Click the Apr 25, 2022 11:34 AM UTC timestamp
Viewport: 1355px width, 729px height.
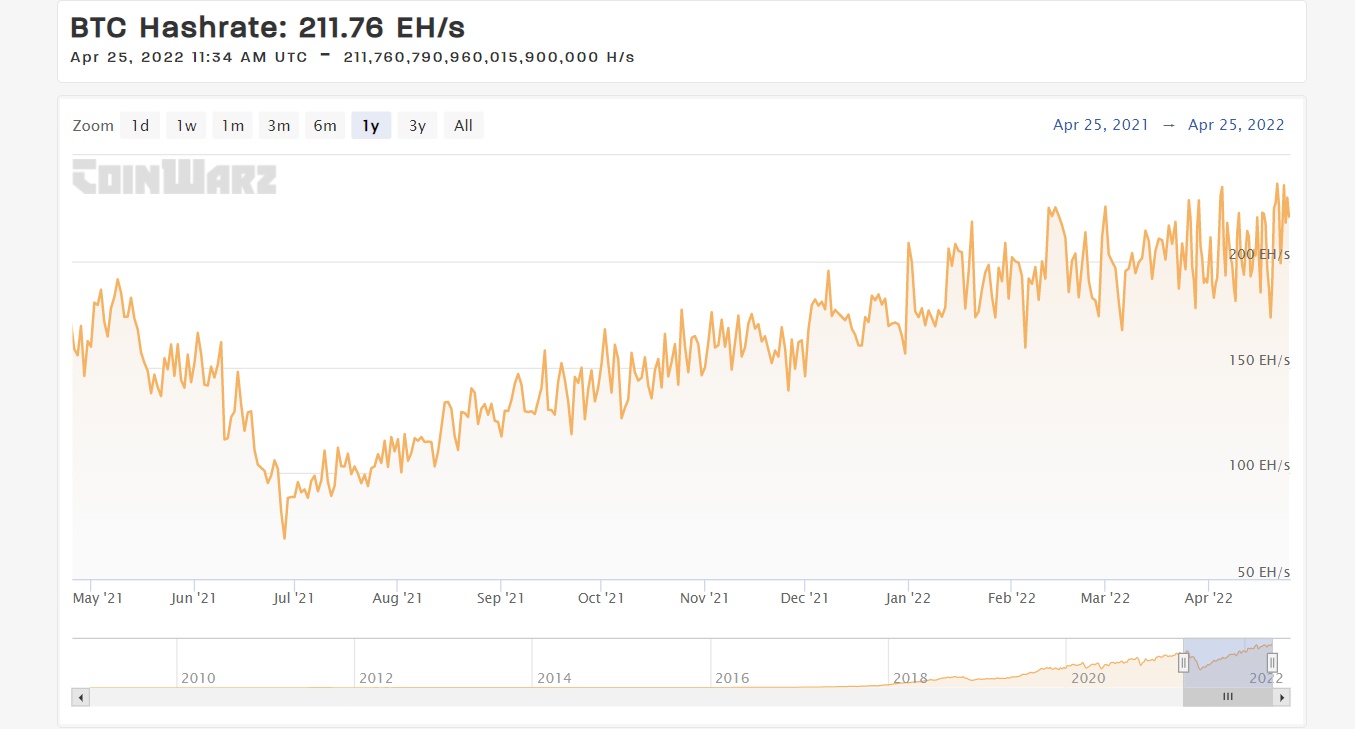(x=189, y=57)
